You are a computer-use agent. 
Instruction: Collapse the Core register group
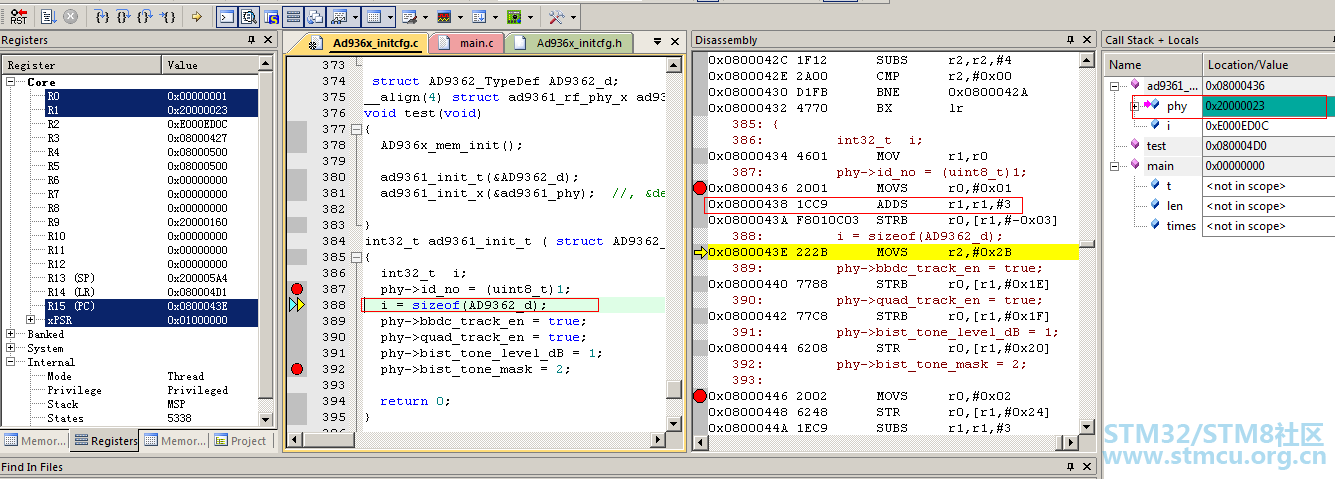(12, 82)
